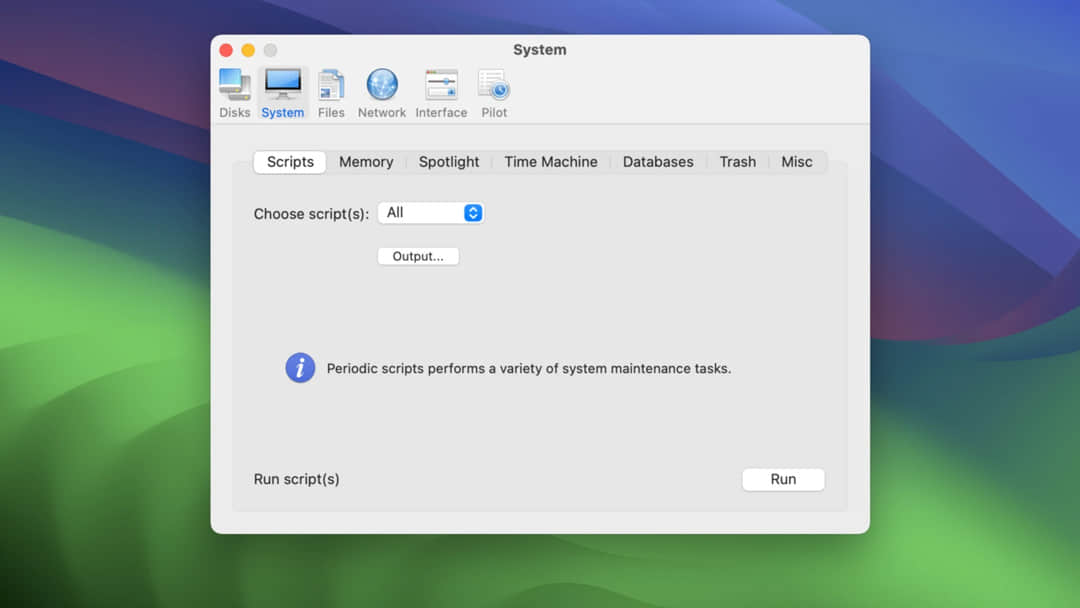Switch to the Time Machine tab
This screenshot has height=608, width=1080.
tap(551, 161)
